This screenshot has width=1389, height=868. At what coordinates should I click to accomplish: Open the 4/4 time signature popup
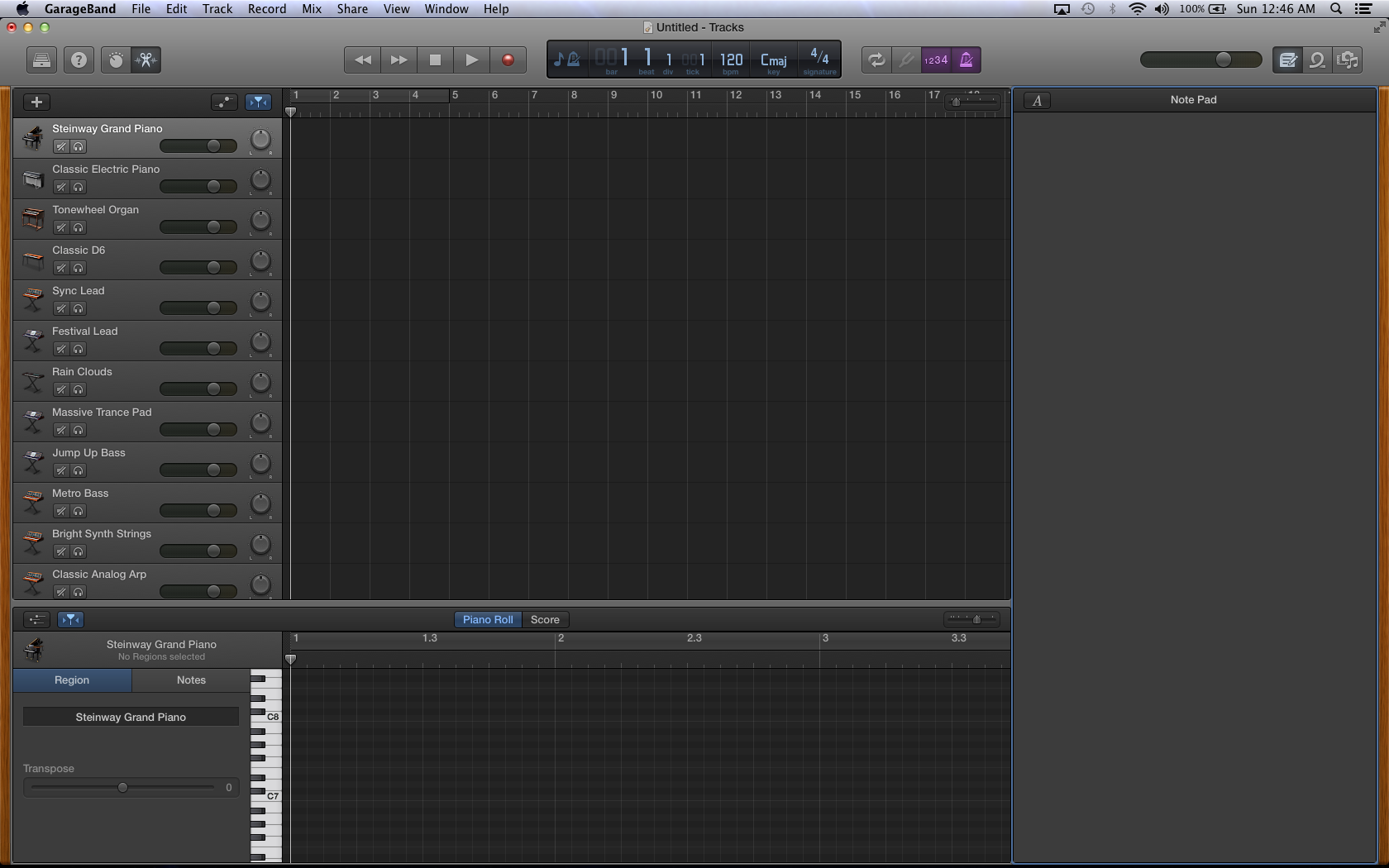click(x=819, y=60)
